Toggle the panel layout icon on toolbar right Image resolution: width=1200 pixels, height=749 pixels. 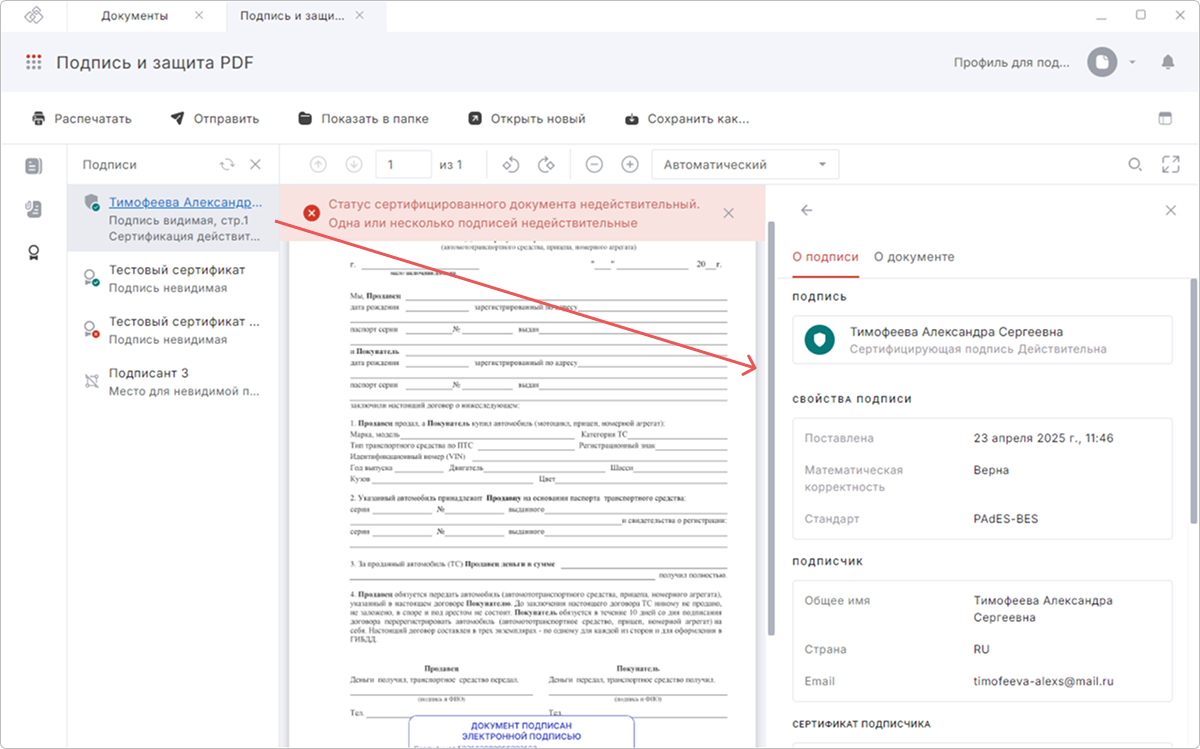[1165, 118]
